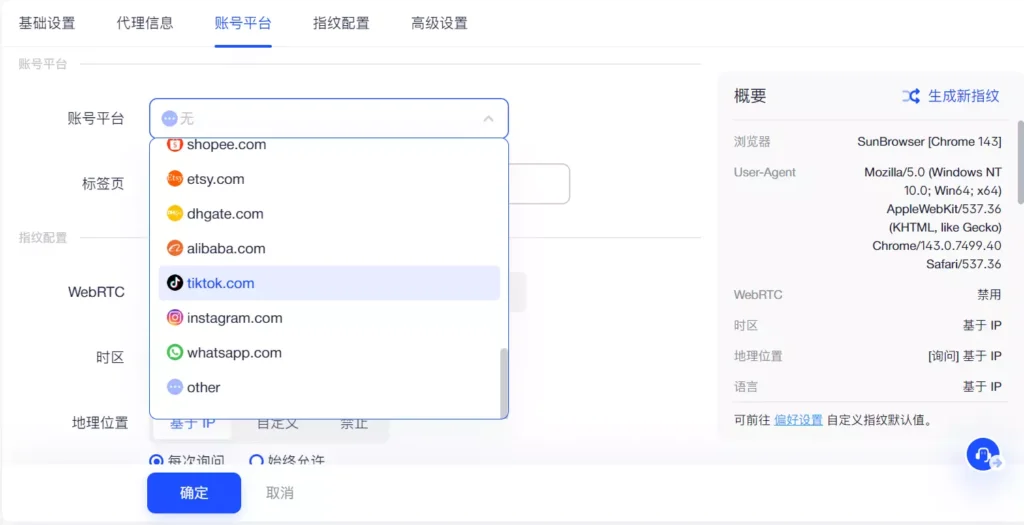Click the TikTok logo icon
1024x525 pixels.
coord(175,283)
